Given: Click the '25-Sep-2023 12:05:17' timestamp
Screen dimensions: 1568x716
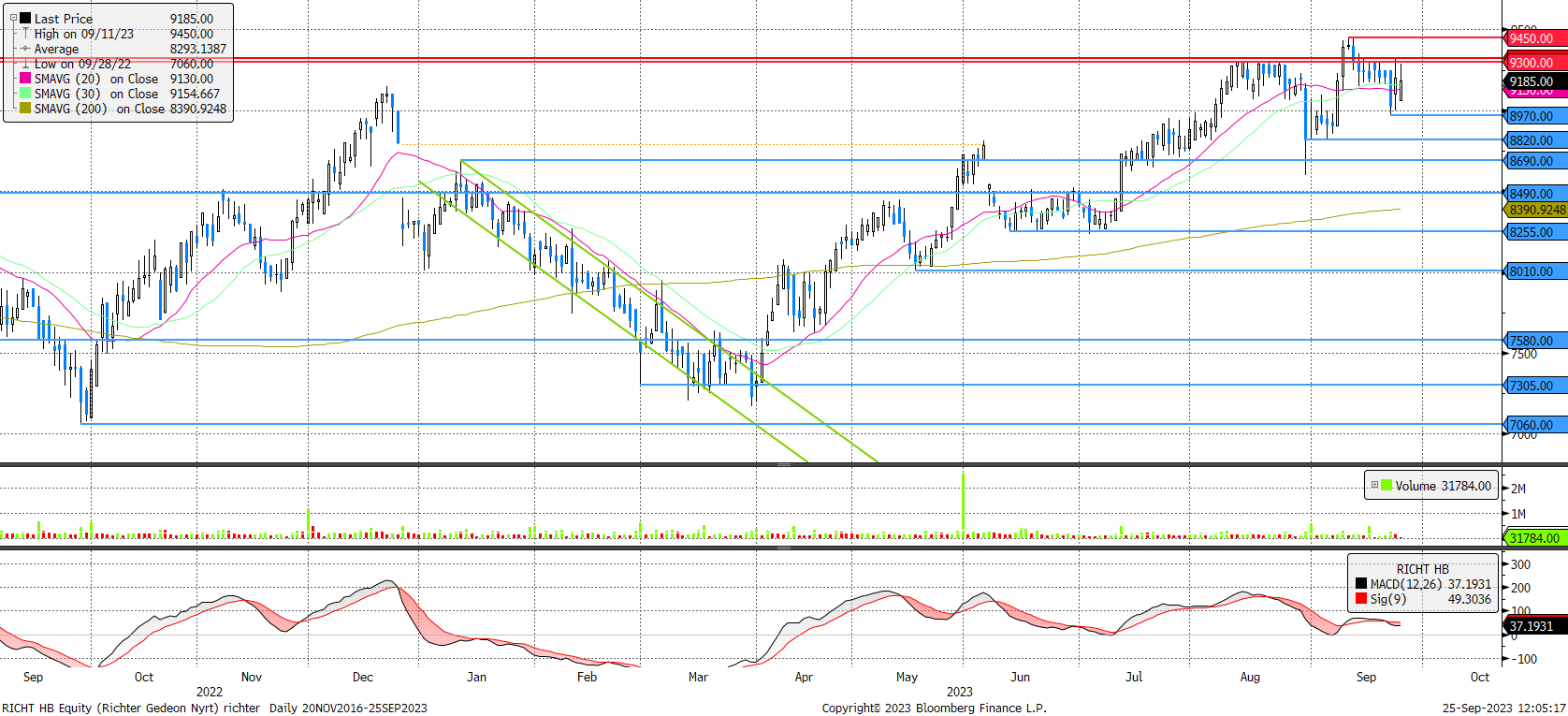Looking at the screenshot, I should click(1503, 708).
